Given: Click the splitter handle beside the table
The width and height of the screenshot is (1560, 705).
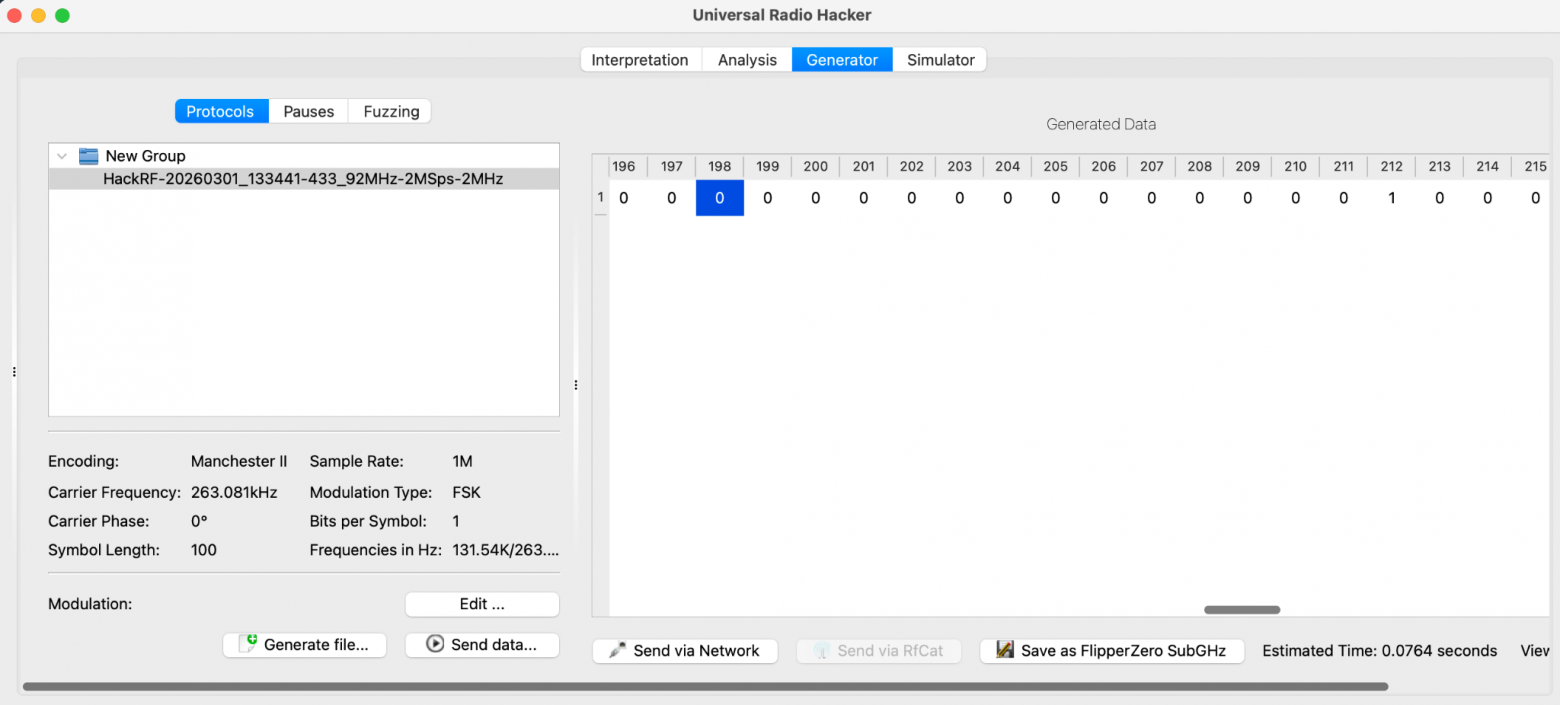Looking at the screenshot, I should point(576,385).
